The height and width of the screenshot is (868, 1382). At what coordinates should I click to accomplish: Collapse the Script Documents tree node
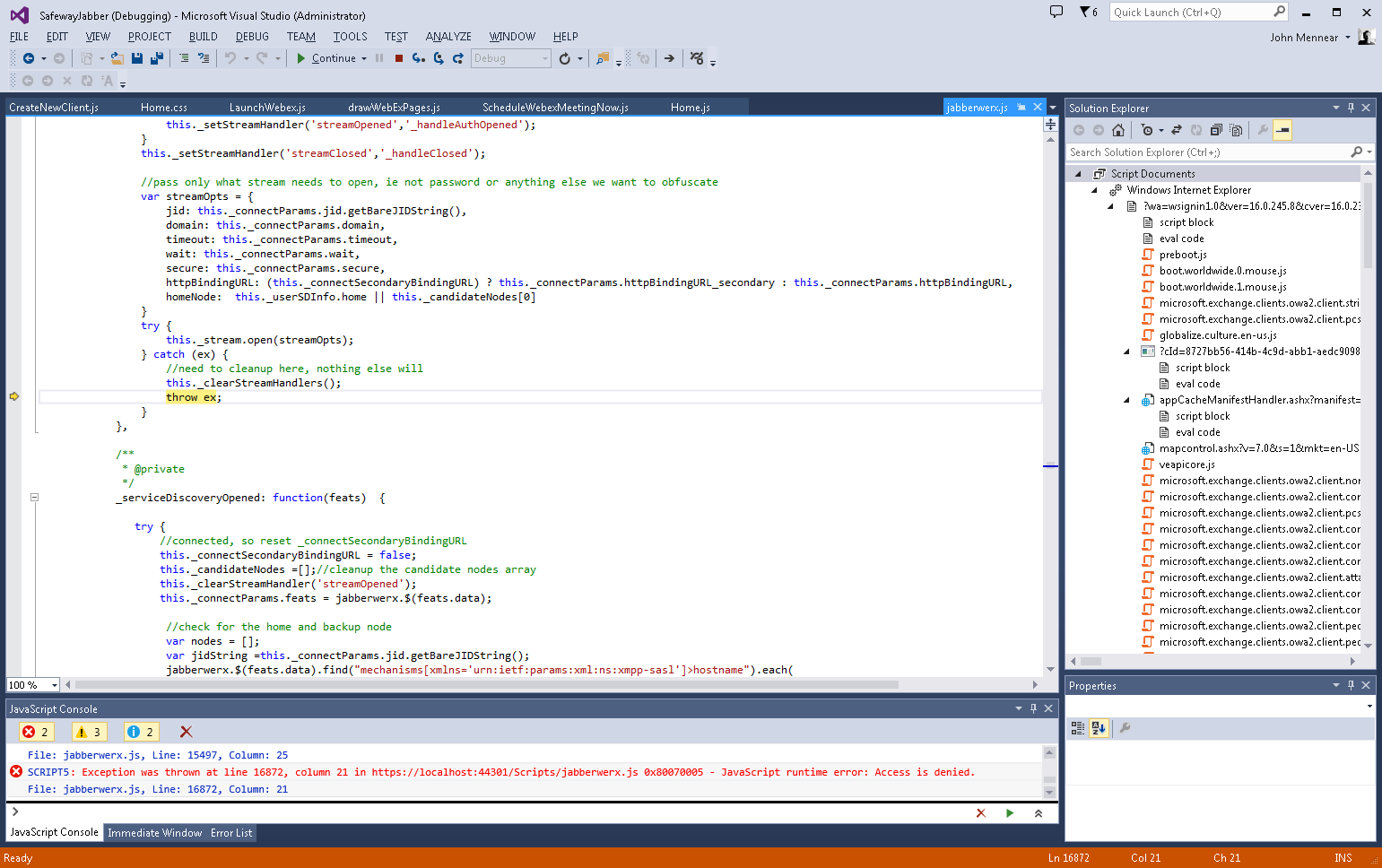[x=1078, y=174]
